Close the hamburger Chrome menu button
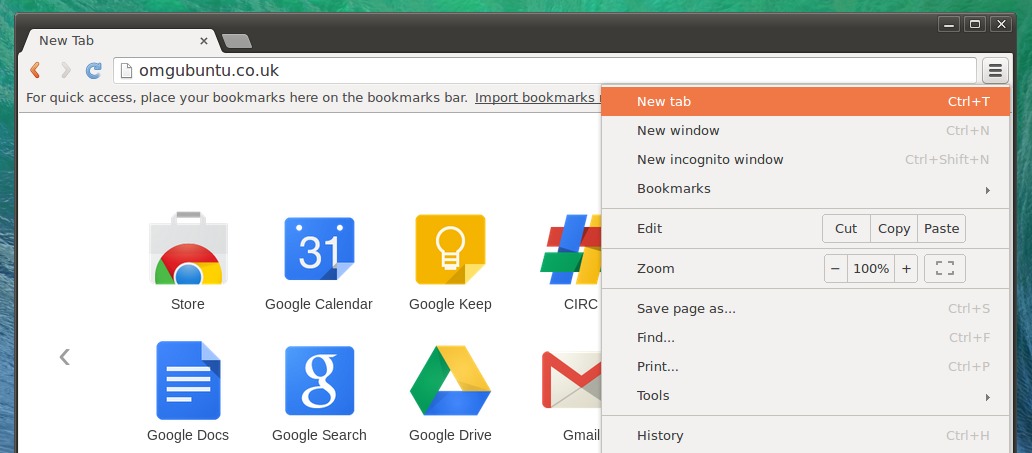 (x=996, y=70)
